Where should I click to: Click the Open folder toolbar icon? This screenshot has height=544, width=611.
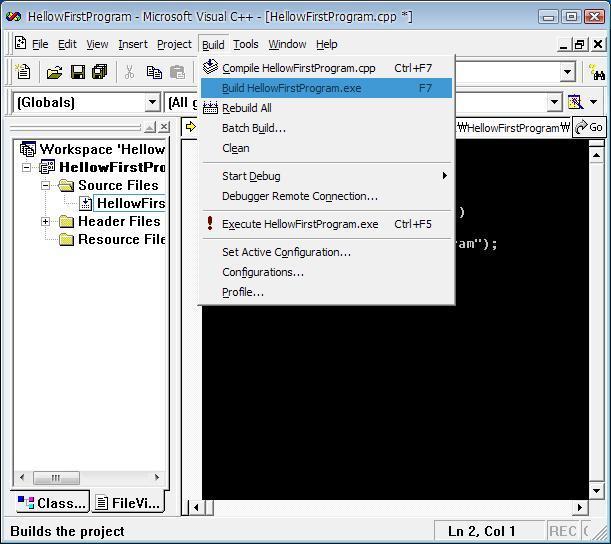pos(54,72)
